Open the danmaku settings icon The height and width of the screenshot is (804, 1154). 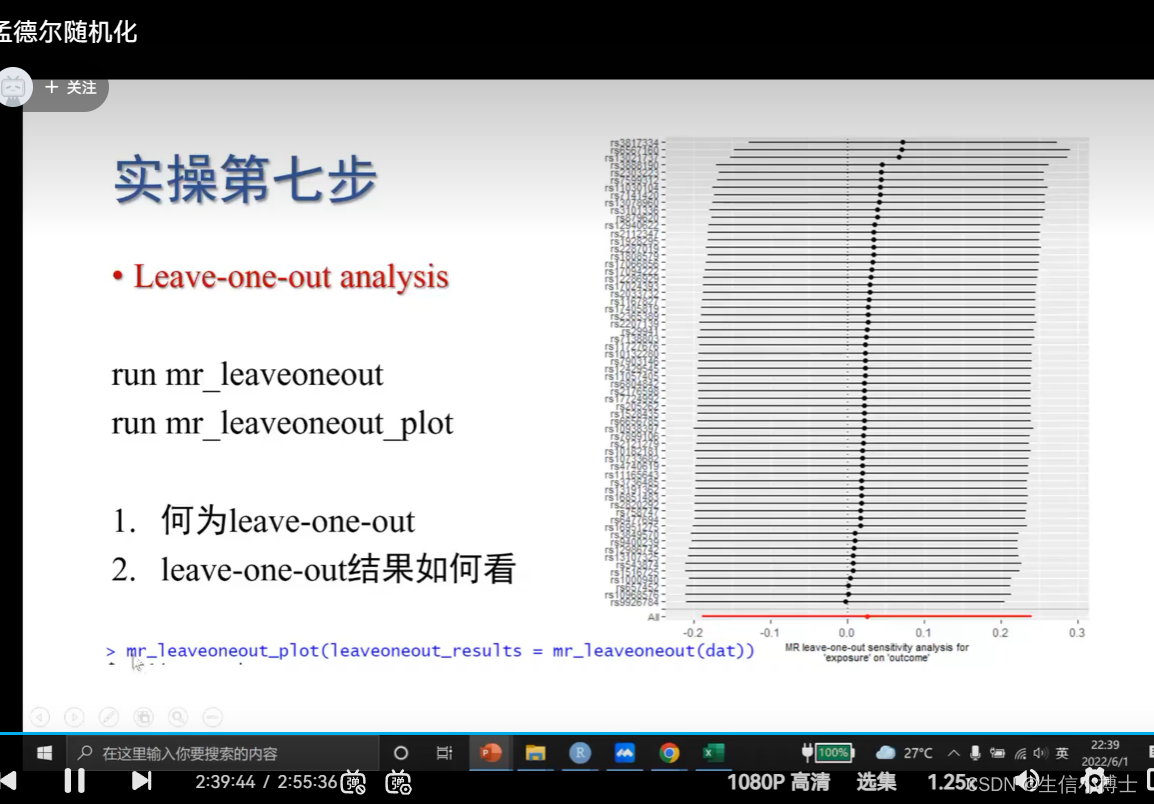point(398,782)
